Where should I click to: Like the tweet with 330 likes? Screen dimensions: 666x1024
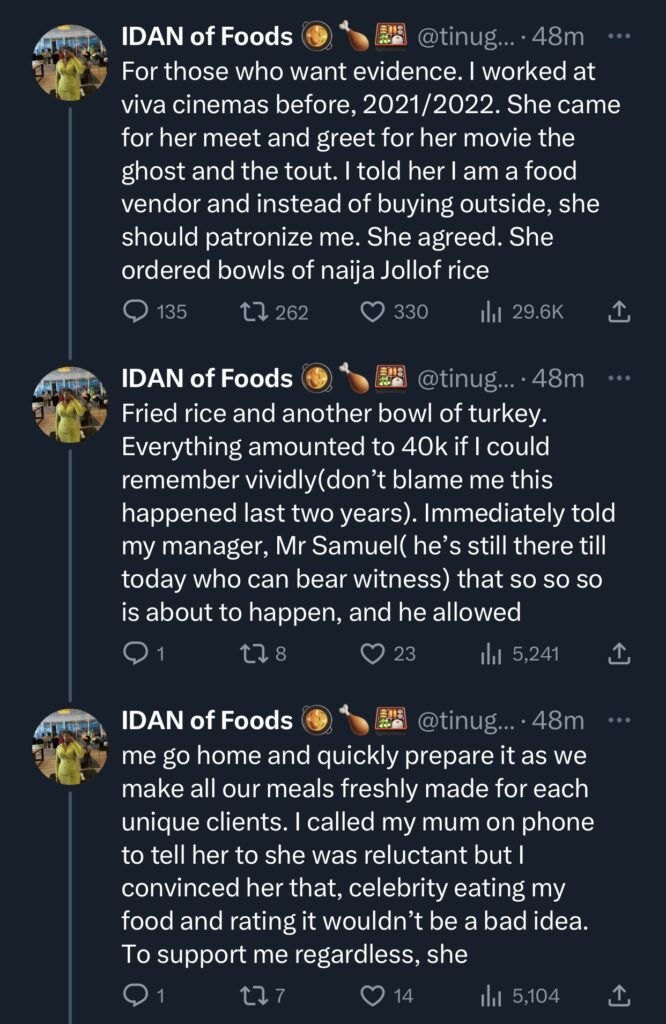[373, 312]
